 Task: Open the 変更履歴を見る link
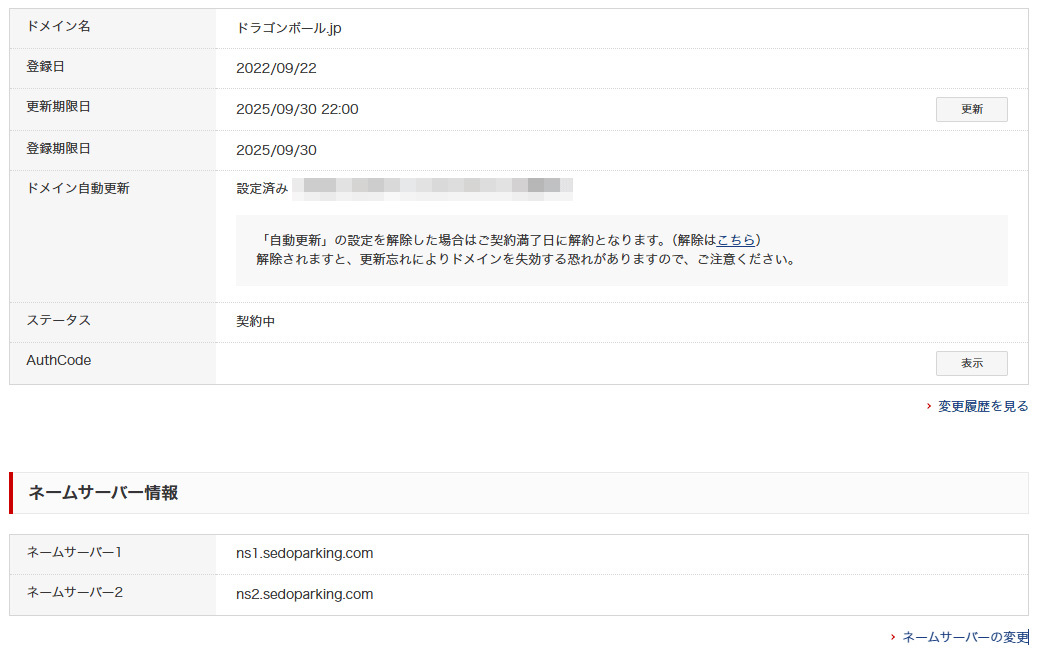pyautogui.click(x=983, y=406)
